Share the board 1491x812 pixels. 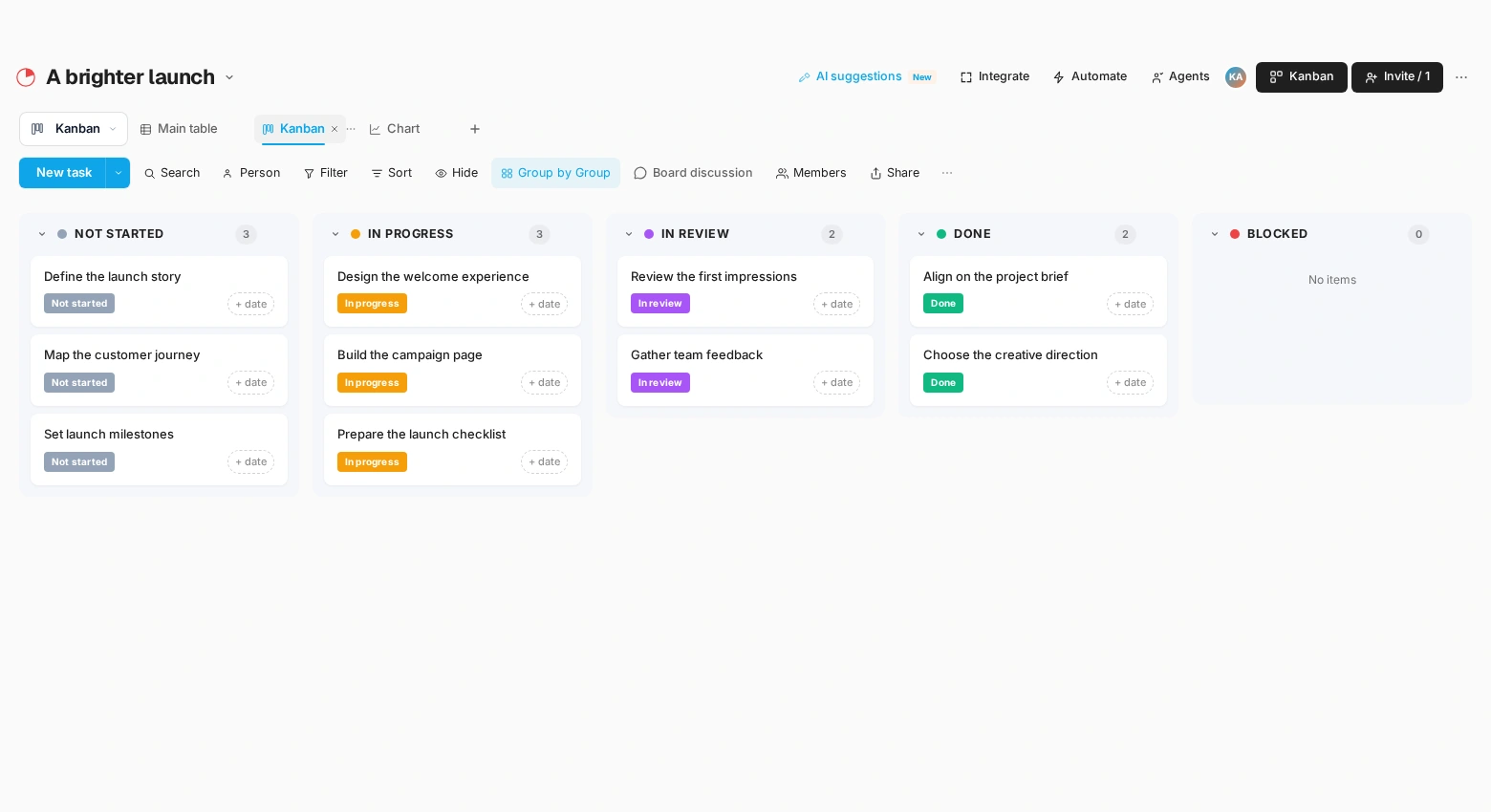click(895, 173)
